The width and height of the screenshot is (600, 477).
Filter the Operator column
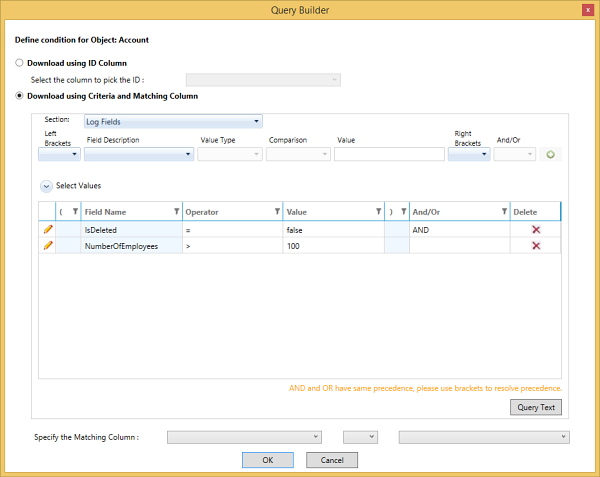pos(277,212)
